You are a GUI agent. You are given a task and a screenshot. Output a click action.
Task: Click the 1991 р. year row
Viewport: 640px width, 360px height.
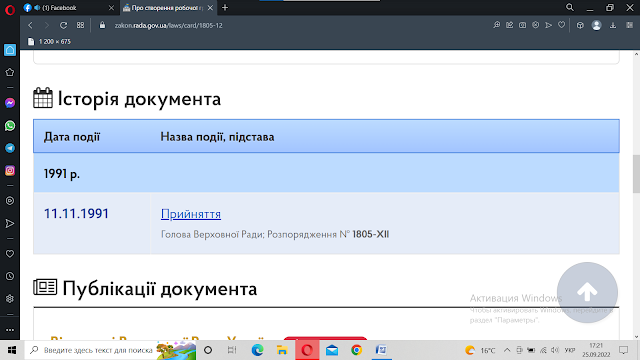click(326, 173)
